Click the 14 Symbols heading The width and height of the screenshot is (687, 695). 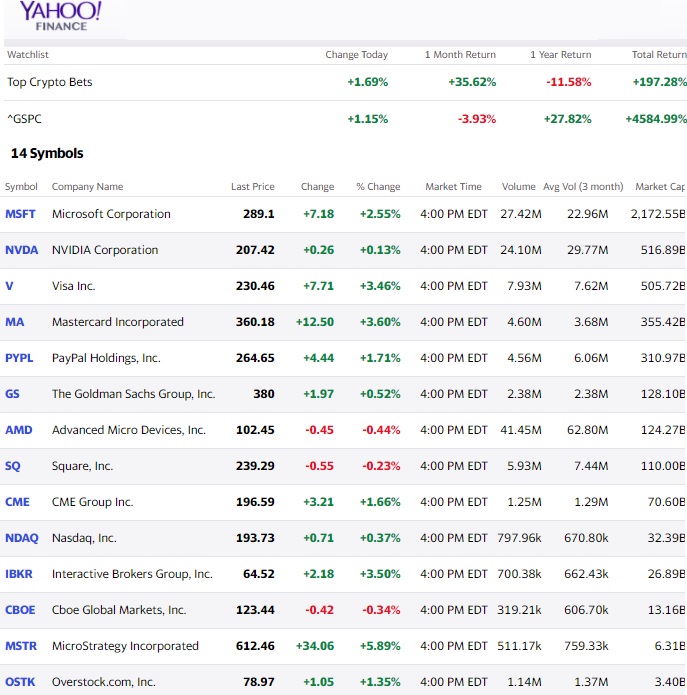[47, 153]
